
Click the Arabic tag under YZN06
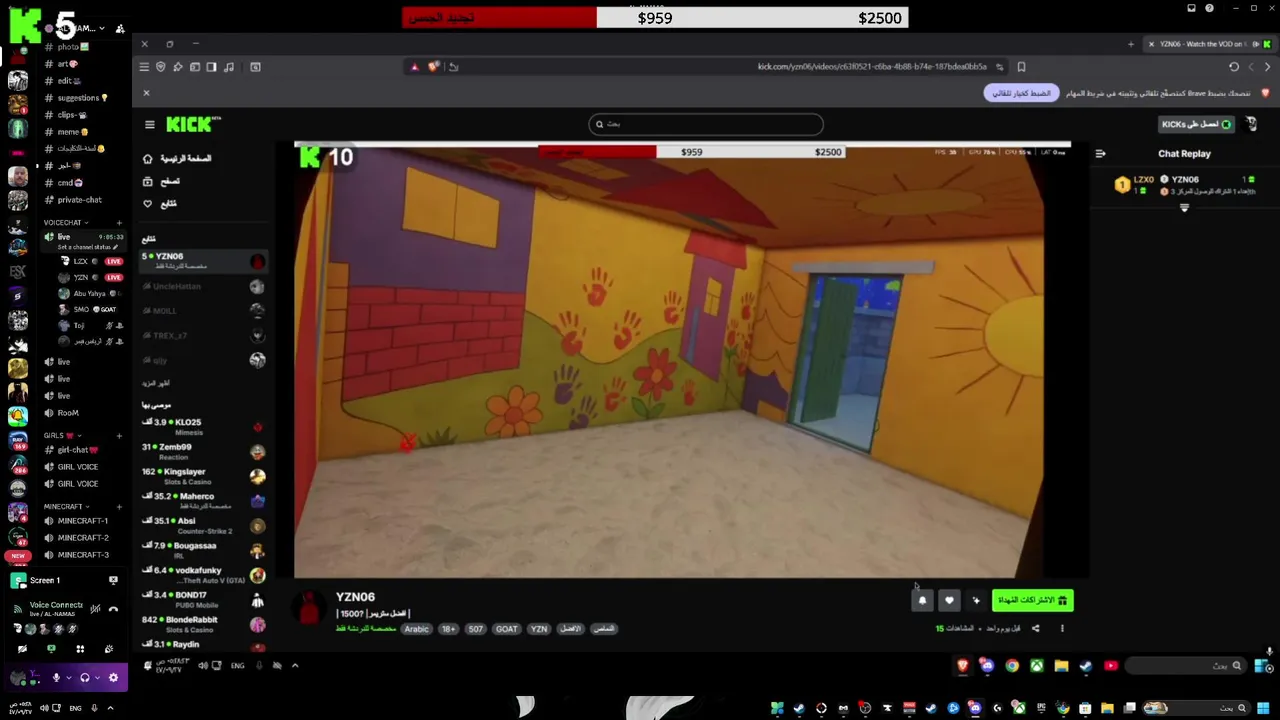[416, 629]
